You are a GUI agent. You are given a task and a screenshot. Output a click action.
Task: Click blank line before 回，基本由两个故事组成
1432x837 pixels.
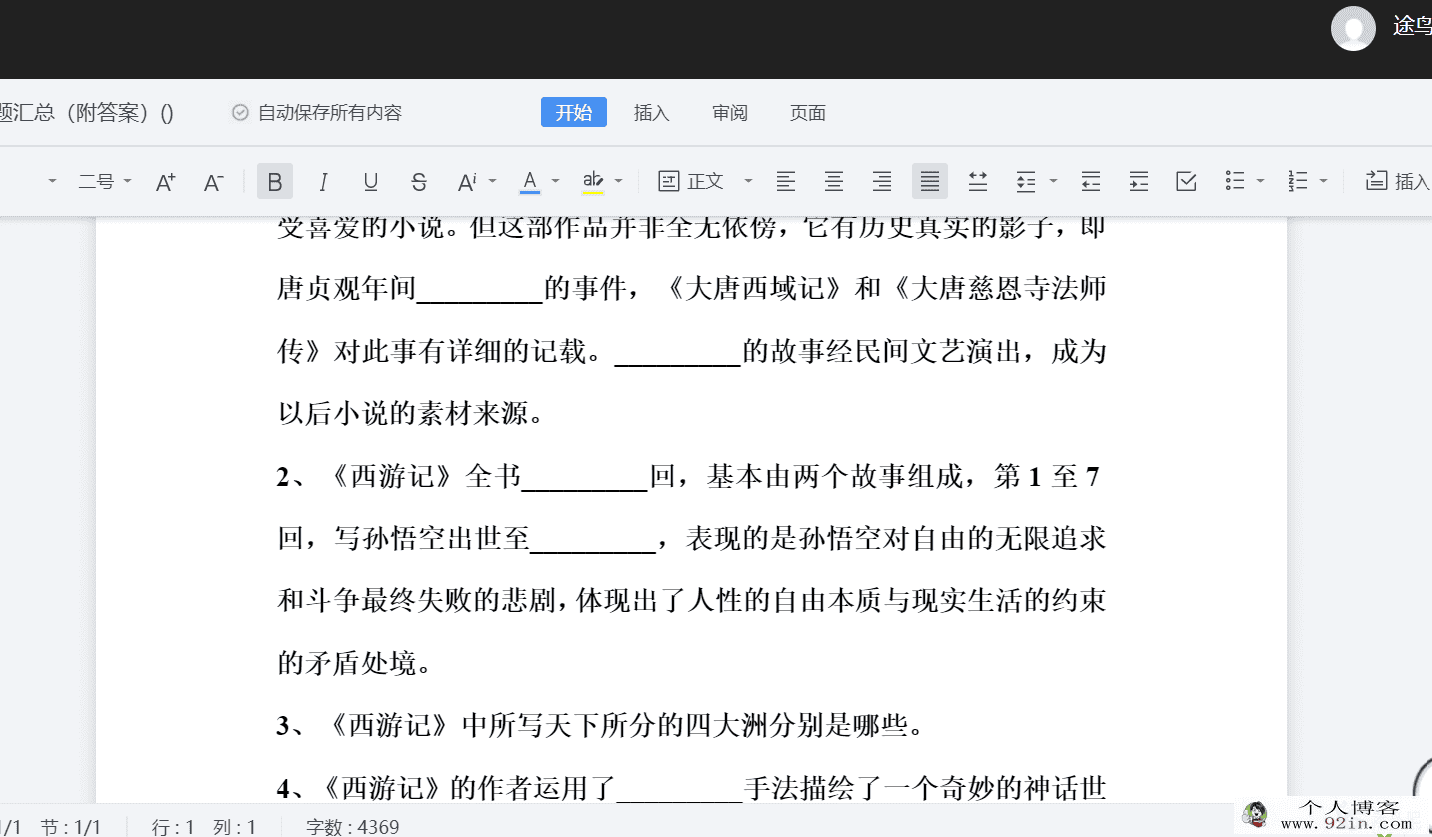pos(585,479)
